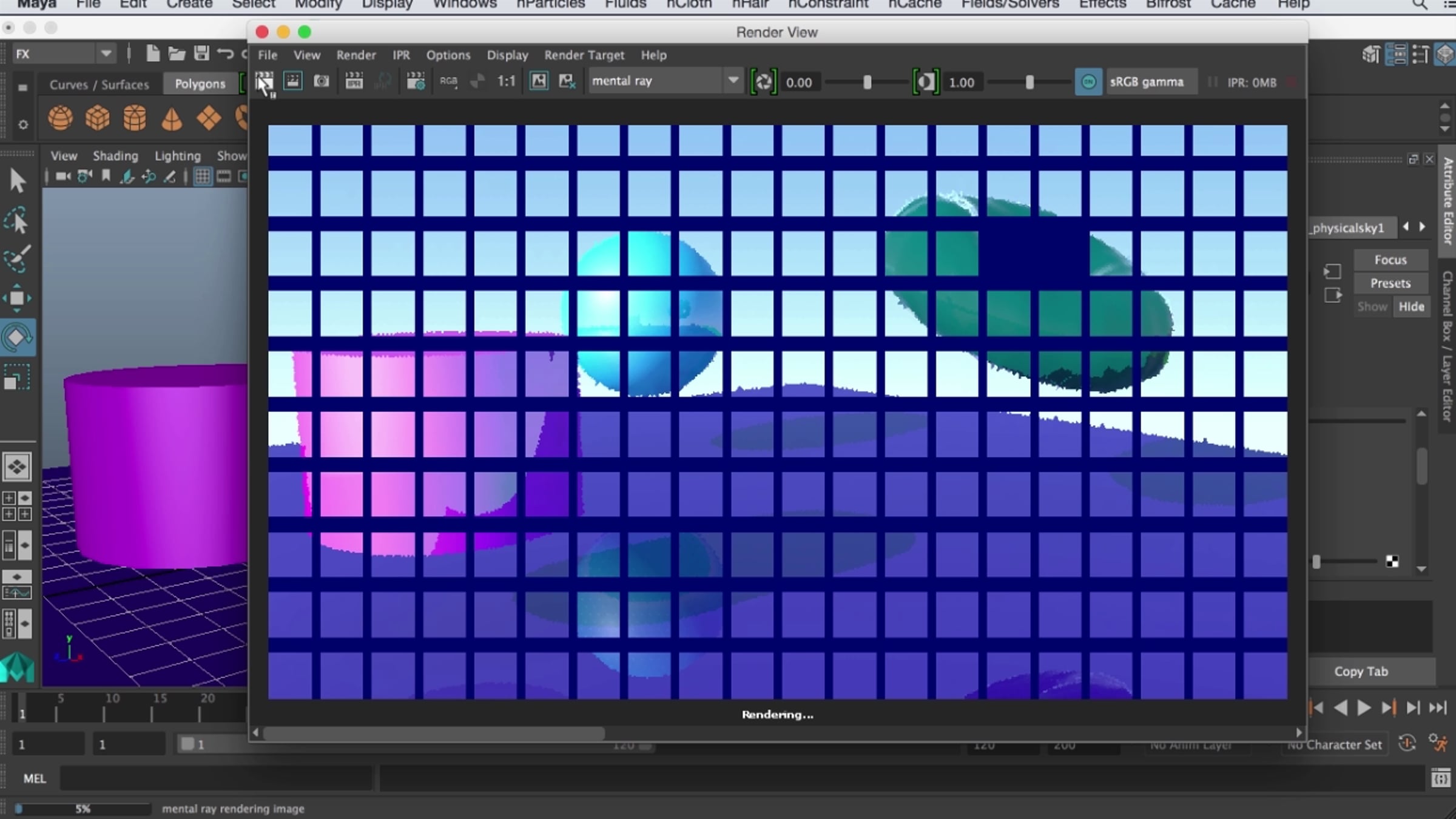The image size is (1456, 819).
Task: Toggle color management ON button
Action: coord(1088,82)
